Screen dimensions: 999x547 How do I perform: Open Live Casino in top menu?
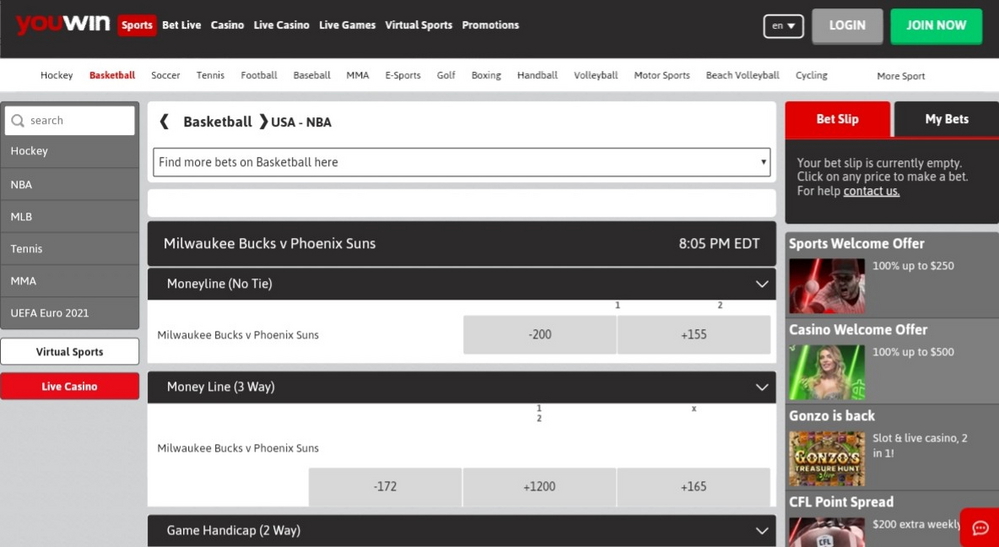[281, 25]
